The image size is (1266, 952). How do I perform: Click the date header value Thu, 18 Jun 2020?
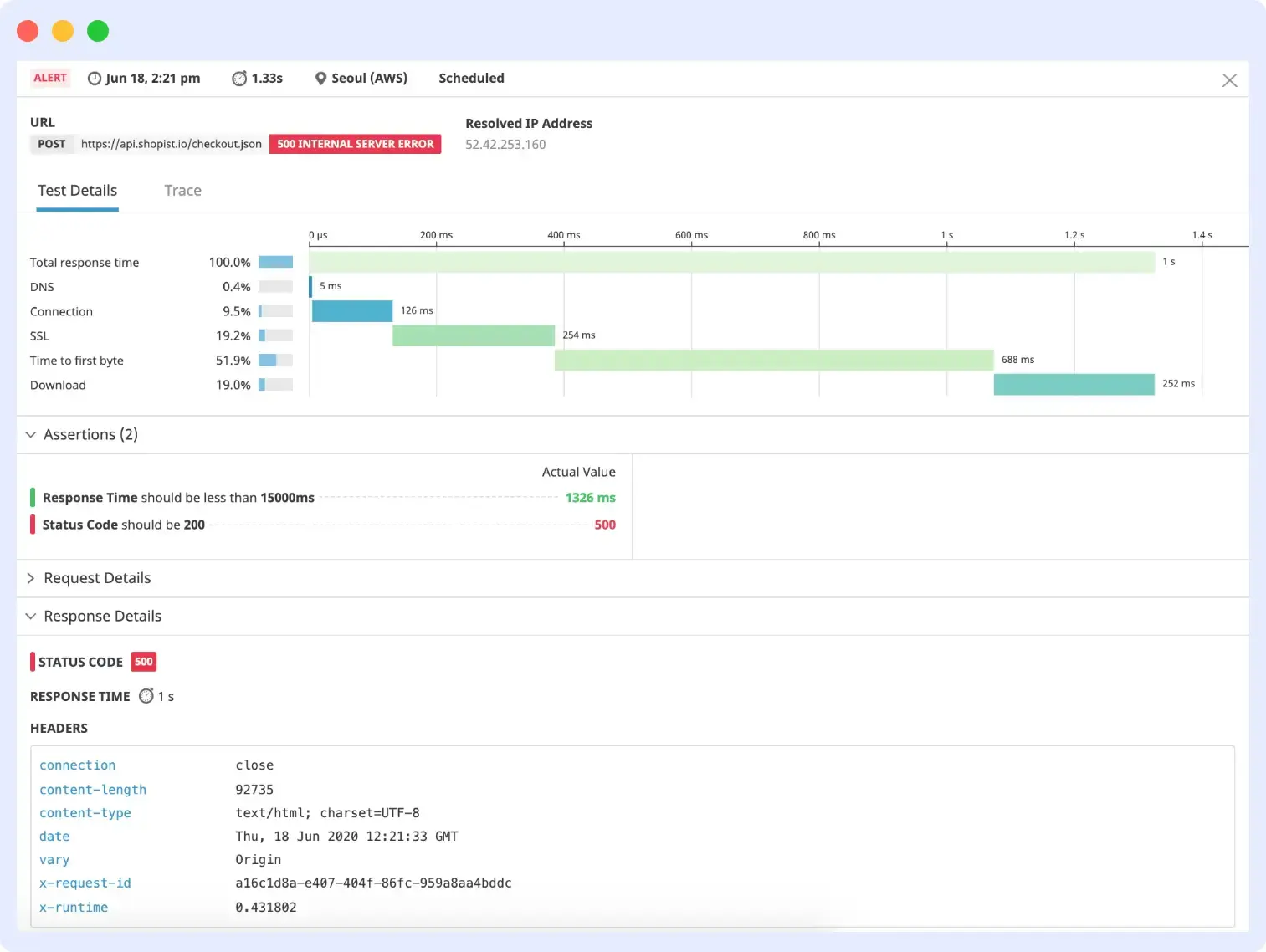346,837
